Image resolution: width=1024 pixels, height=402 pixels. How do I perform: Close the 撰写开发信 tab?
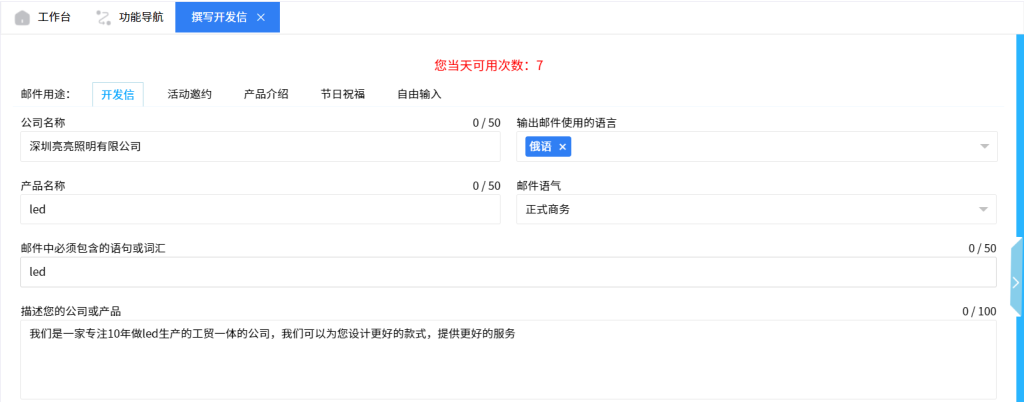click(x=261, y=18)
